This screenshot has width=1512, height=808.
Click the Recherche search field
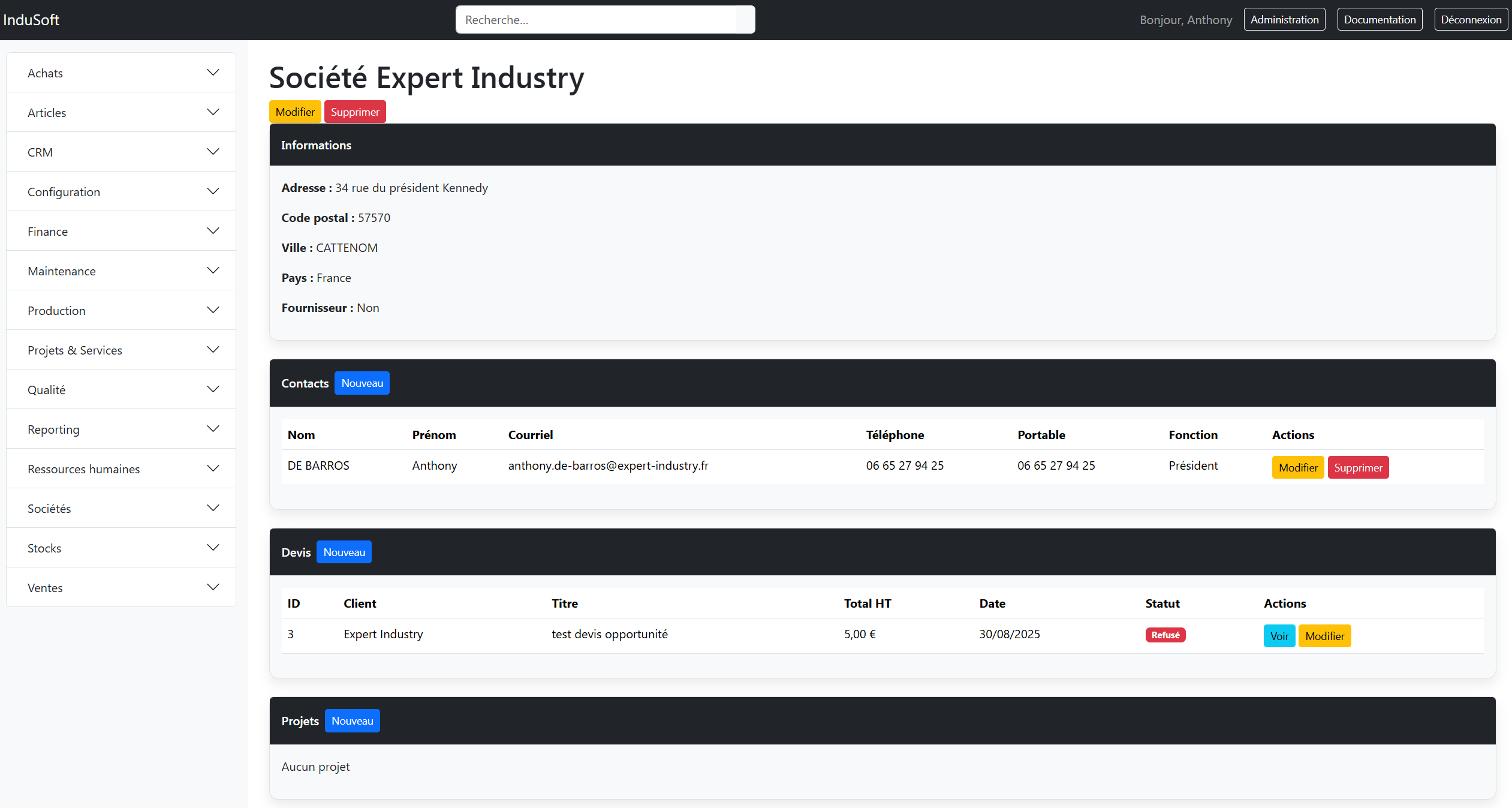coord(597,20)
